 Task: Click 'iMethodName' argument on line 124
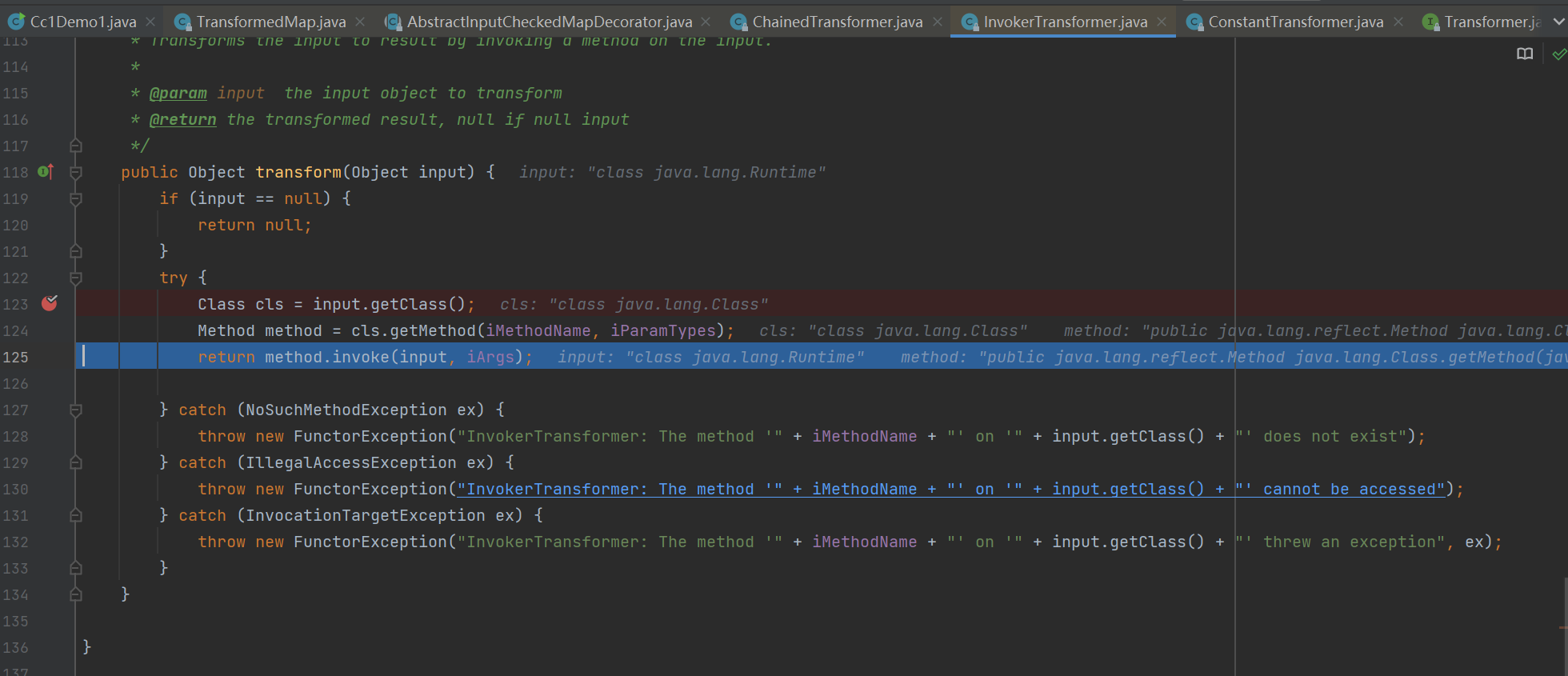[538, 330]
